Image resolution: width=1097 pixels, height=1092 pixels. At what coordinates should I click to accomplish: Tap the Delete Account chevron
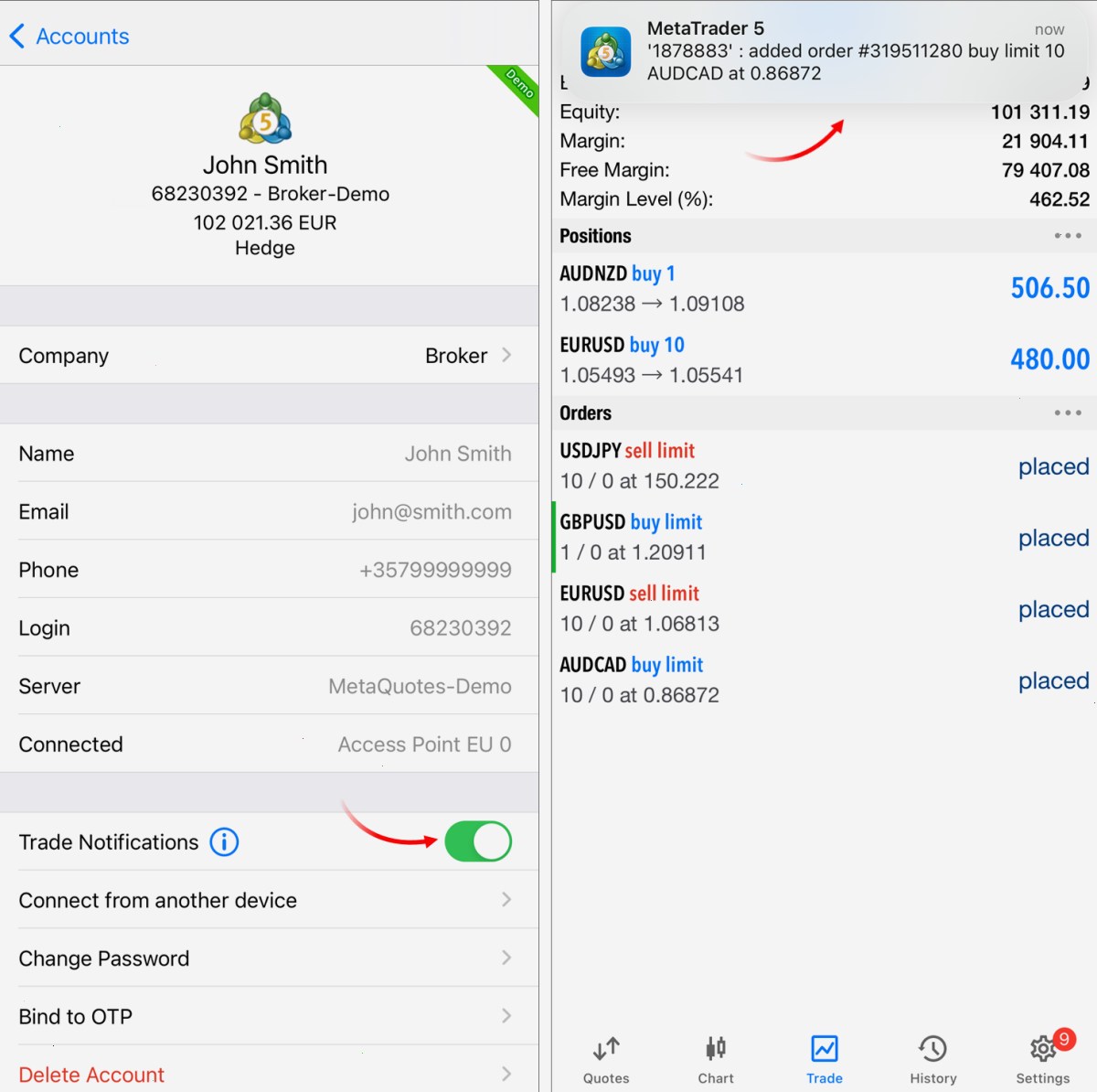tap(506, 1074)
